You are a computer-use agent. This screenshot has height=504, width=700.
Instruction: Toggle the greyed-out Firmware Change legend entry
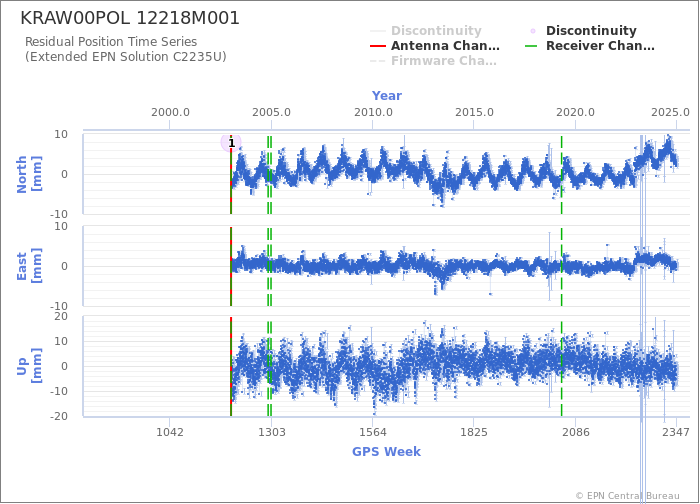coord(433,61)
